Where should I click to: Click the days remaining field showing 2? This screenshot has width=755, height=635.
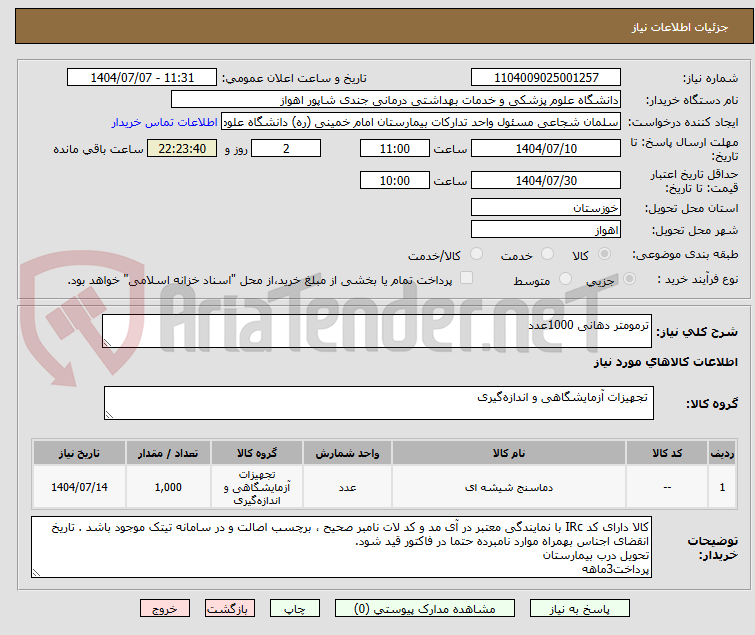point(286,148)
